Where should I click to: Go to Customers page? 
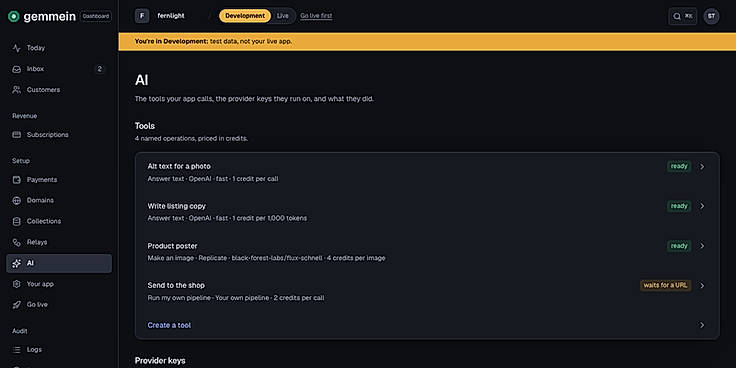coord(59,90)
